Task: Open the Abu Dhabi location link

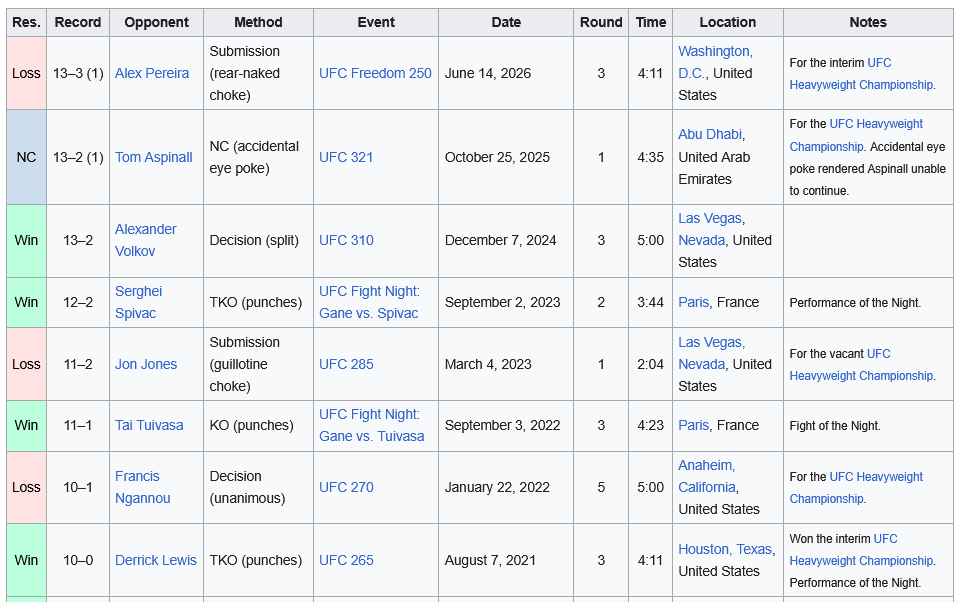Action: click(x=710, y=134)
